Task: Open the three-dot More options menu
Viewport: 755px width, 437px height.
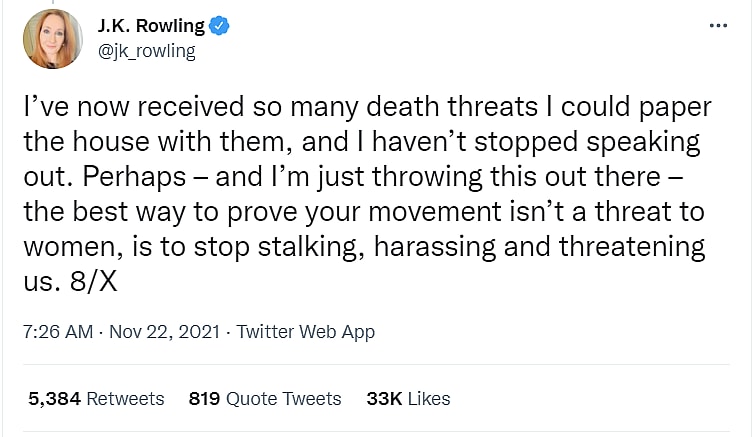Action: point(718,25)
